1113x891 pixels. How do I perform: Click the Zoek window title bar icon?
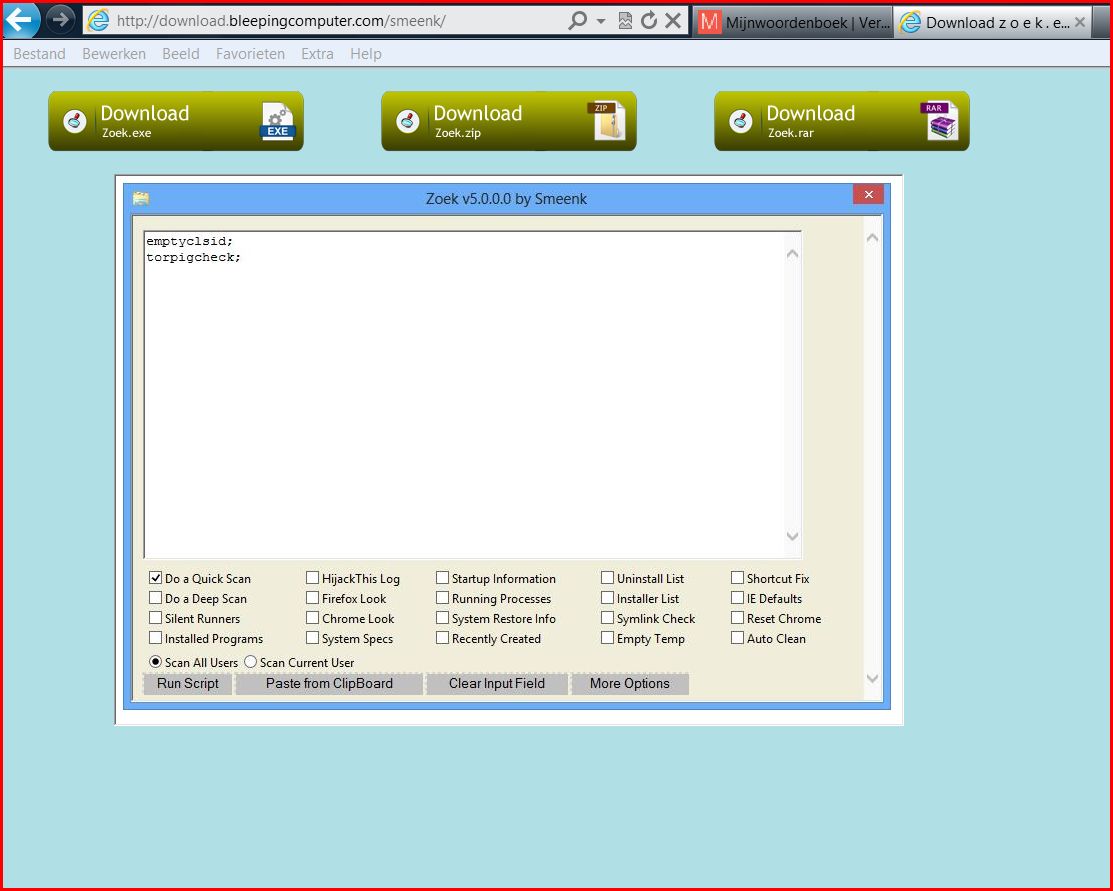141,198
